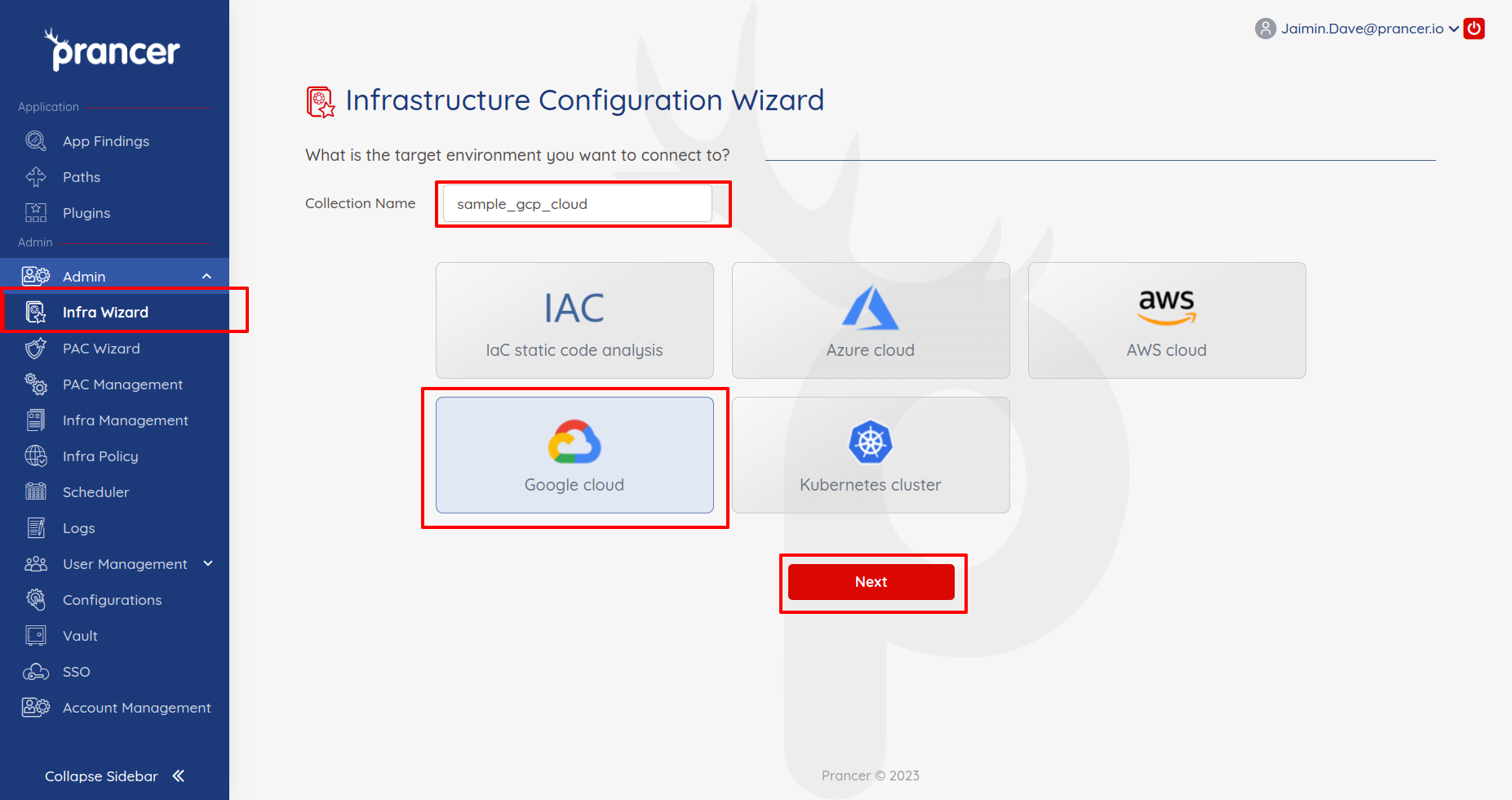1512x800 pixels.
Task: Click the Infra Management document icon
Action: [x=36, y=420]
